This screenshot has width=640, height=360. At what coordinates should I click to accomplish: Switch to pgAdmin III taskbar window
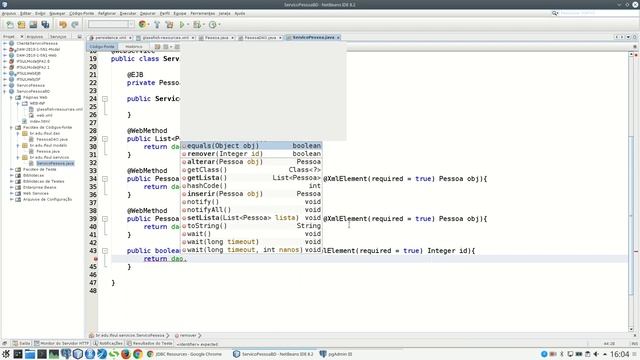tap(336, 354)
